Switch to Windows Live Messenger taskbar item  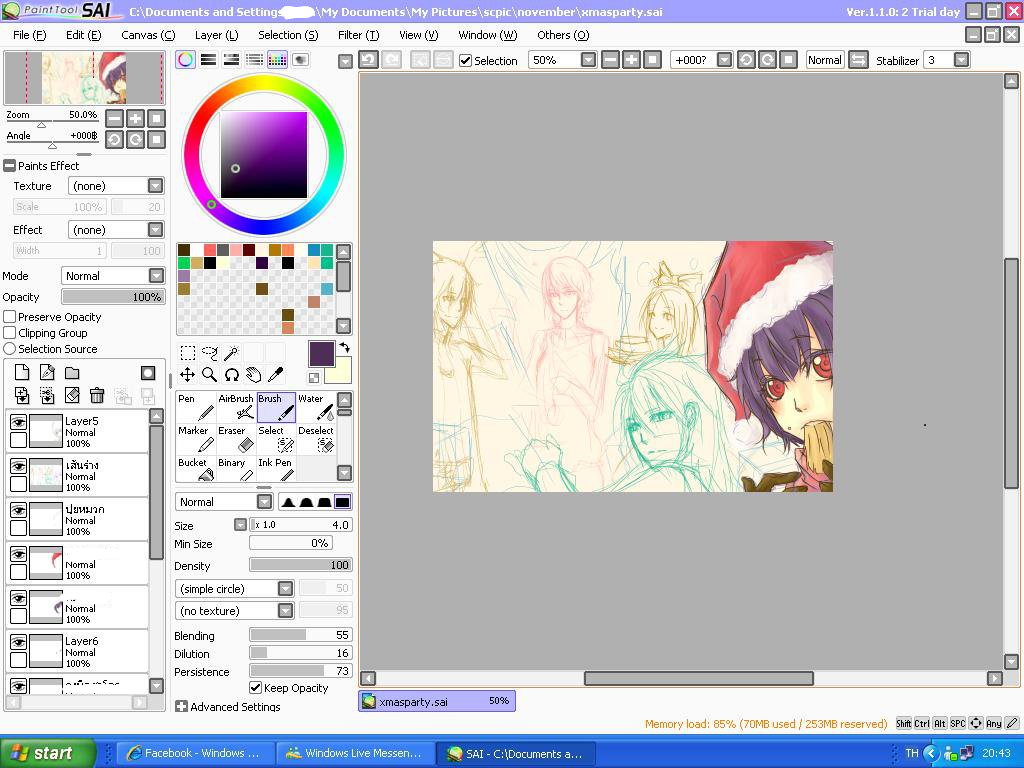tap(354, 753)
